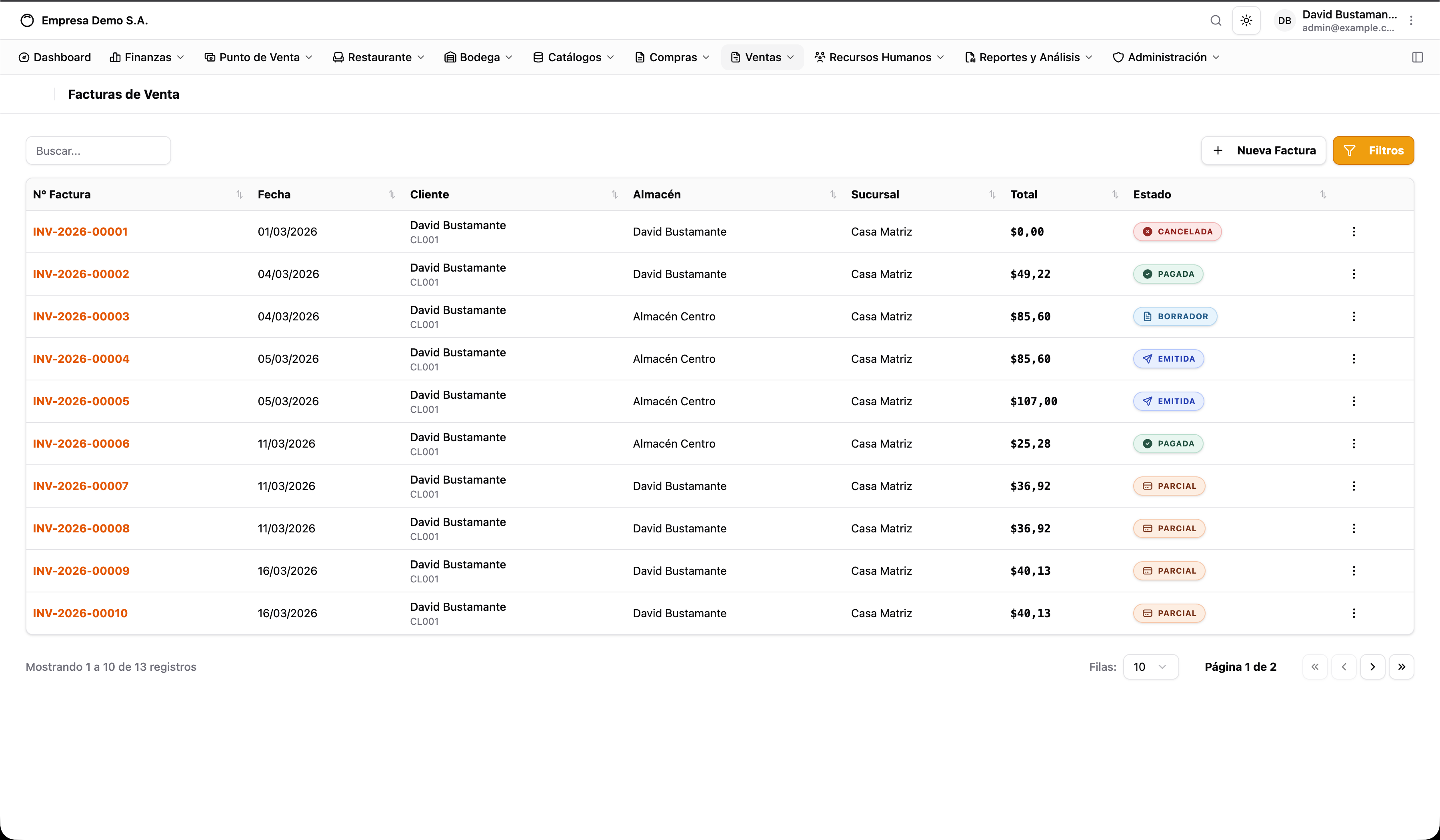Expand the Compras menu
This screenshot has height=840, width=1440.
click(x=672, y=57)
